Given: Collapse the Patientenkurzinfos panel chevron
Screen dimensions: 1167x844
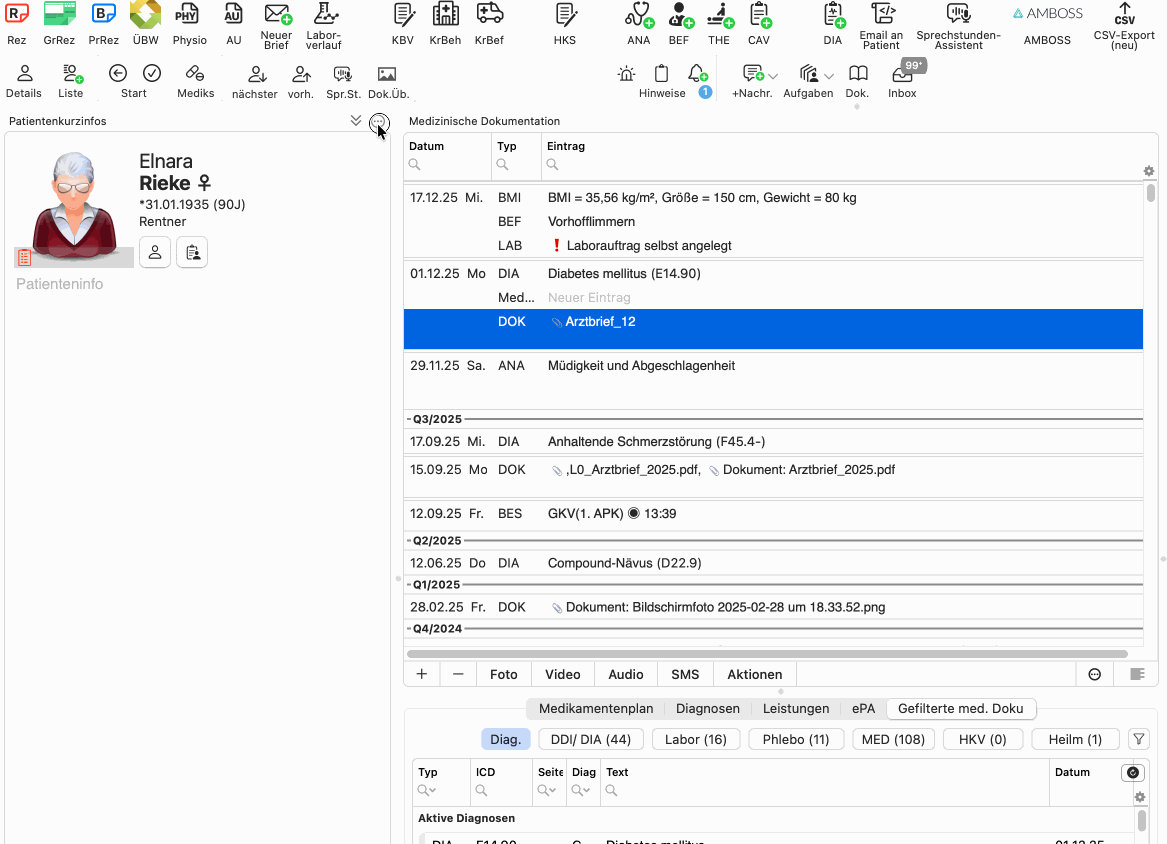Looking at the screenshot, I should click(355, 121).
